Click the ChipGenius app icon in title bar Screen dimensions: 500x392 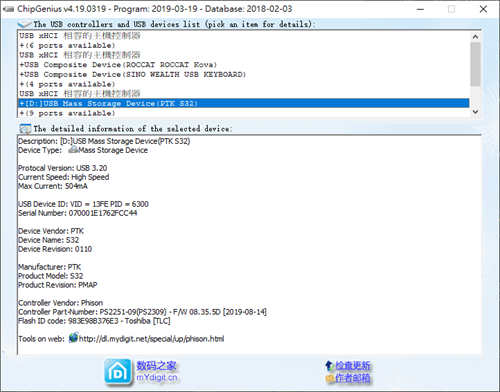[x=8, y=9]
